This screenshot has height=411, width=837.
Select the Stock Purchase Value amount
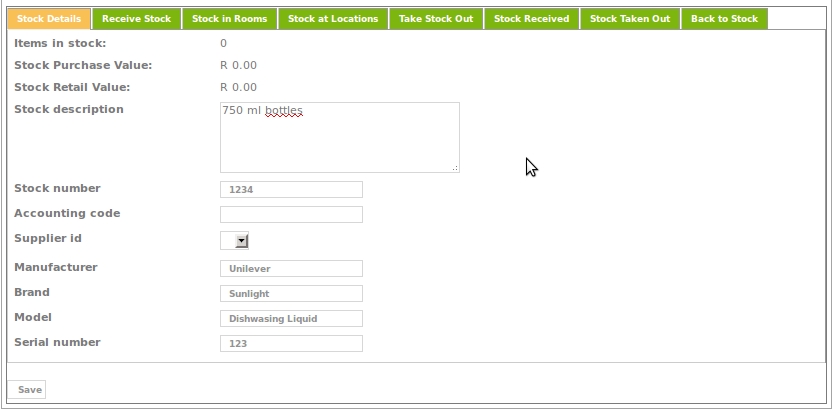point(238,65)
